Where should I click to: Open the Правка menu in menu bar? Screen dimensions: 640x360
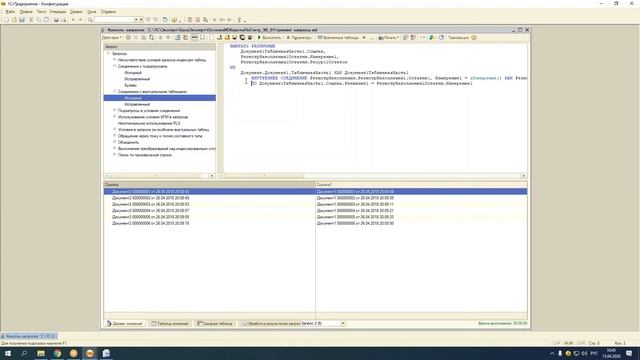coord(26,12)
